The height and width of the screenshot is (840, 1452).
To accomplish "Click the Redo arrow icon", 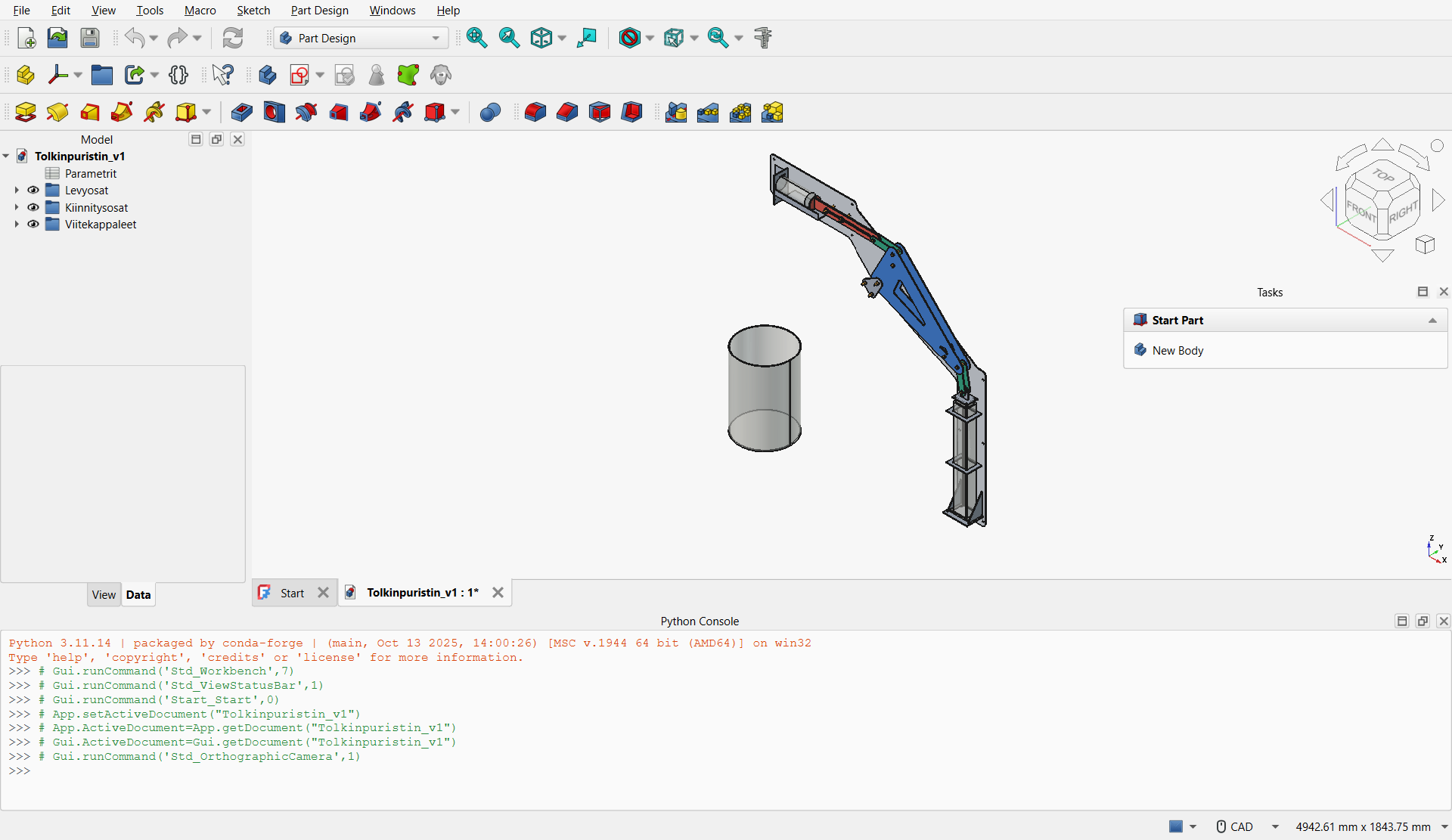I will (x=177, y=38).
